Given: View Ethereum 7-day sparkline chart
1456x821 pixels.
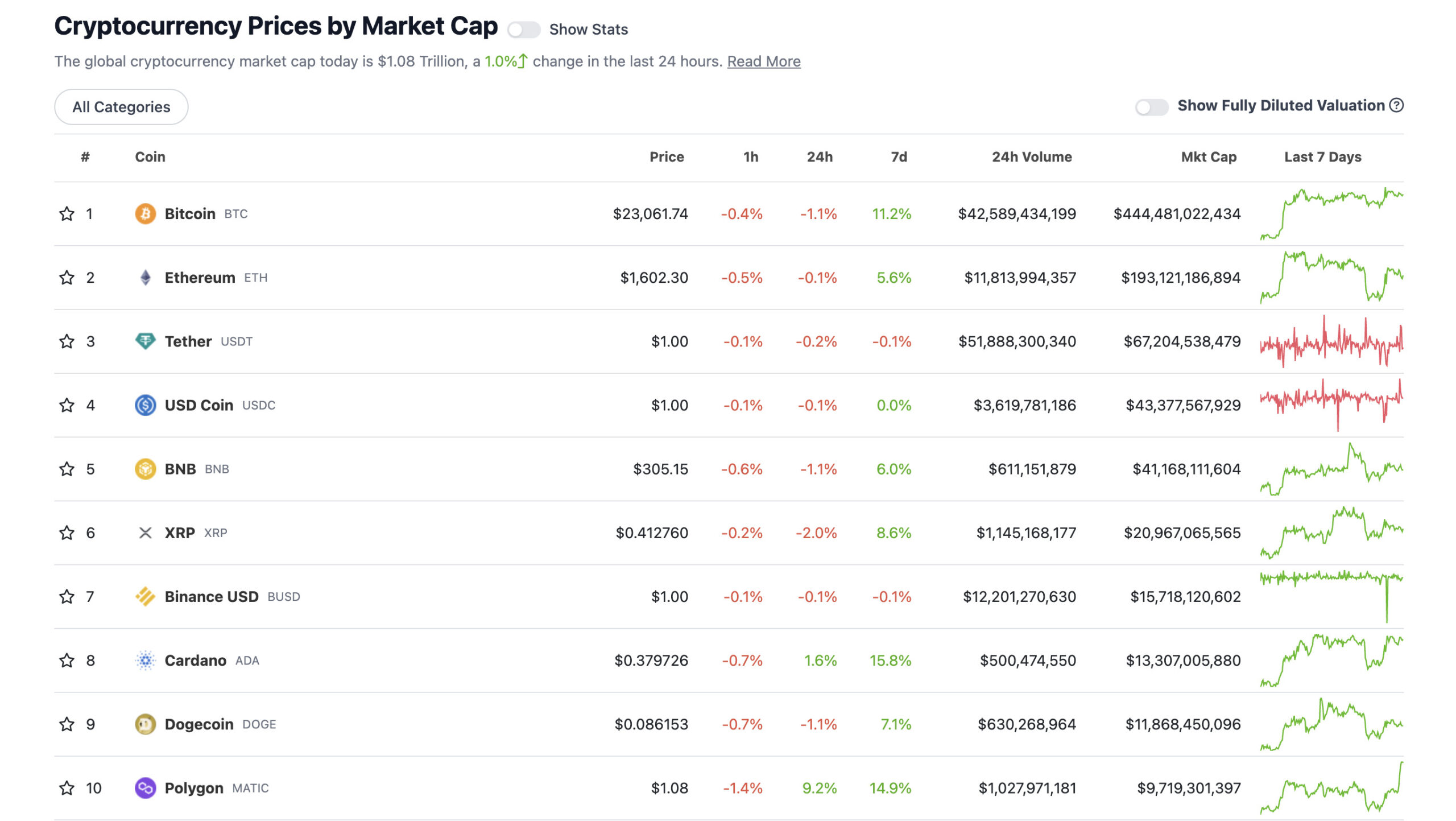Looking at the screenshot, I should click(1331, 278).
